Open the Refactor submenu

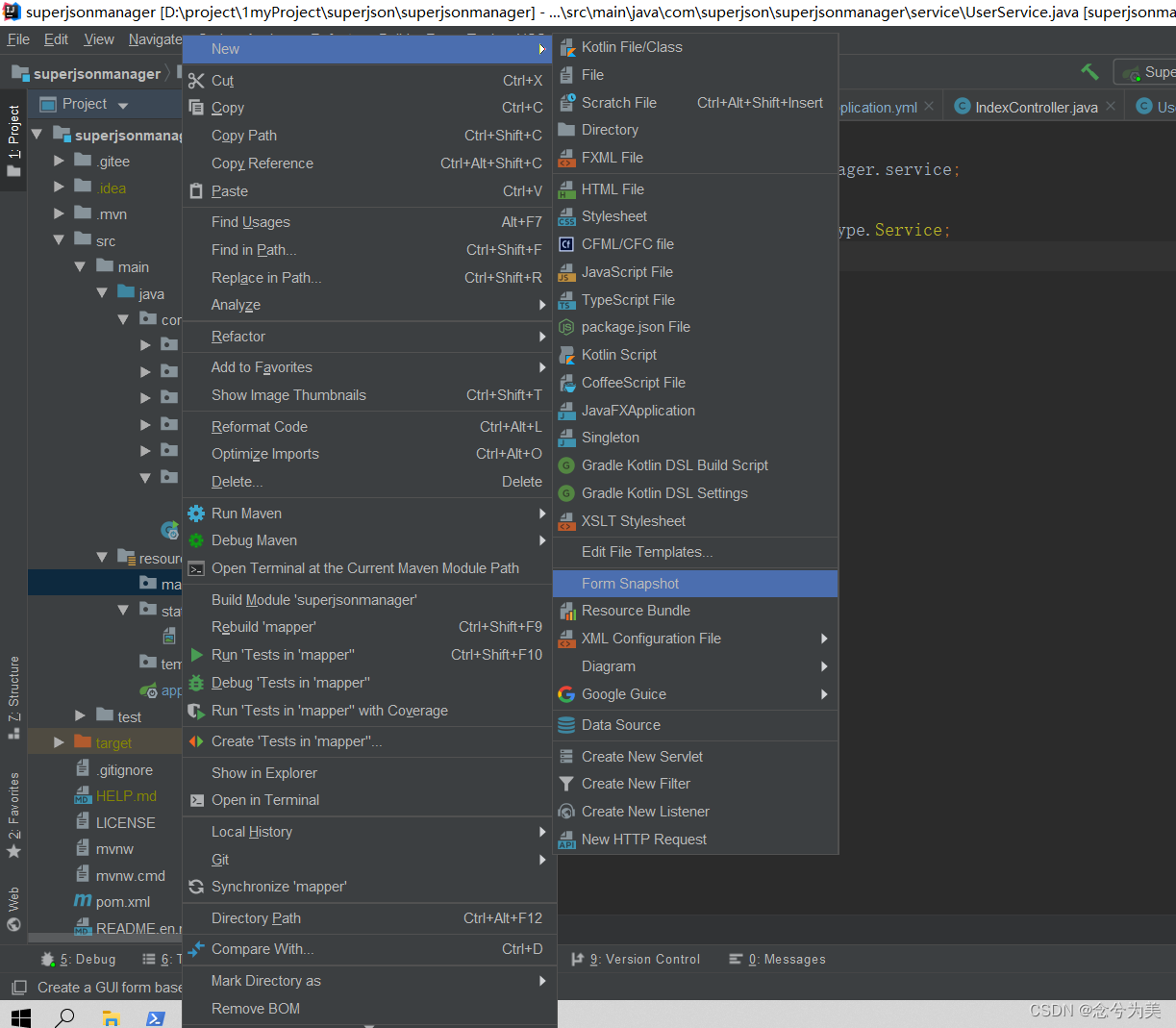[x=369, y=337]
